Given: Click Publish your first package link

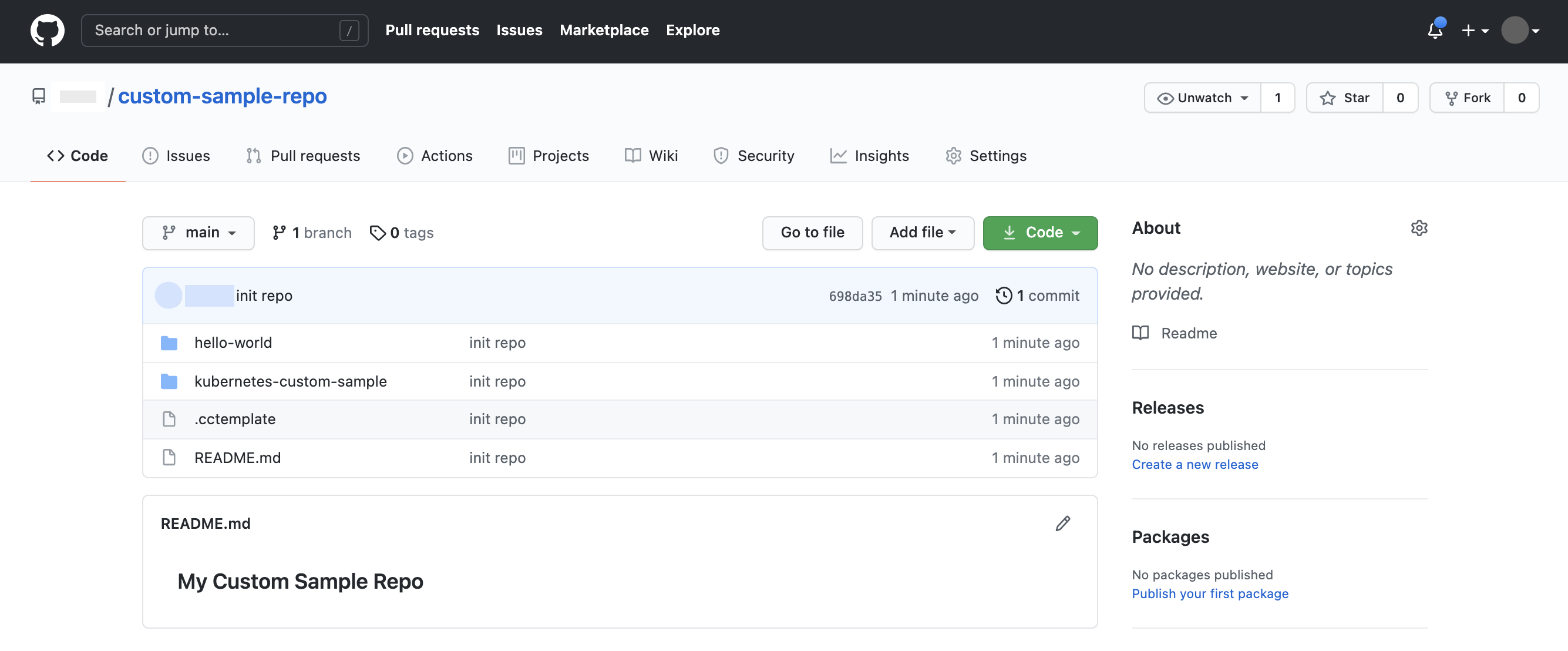Looking at the screenshot, I should coord(1210,592).
